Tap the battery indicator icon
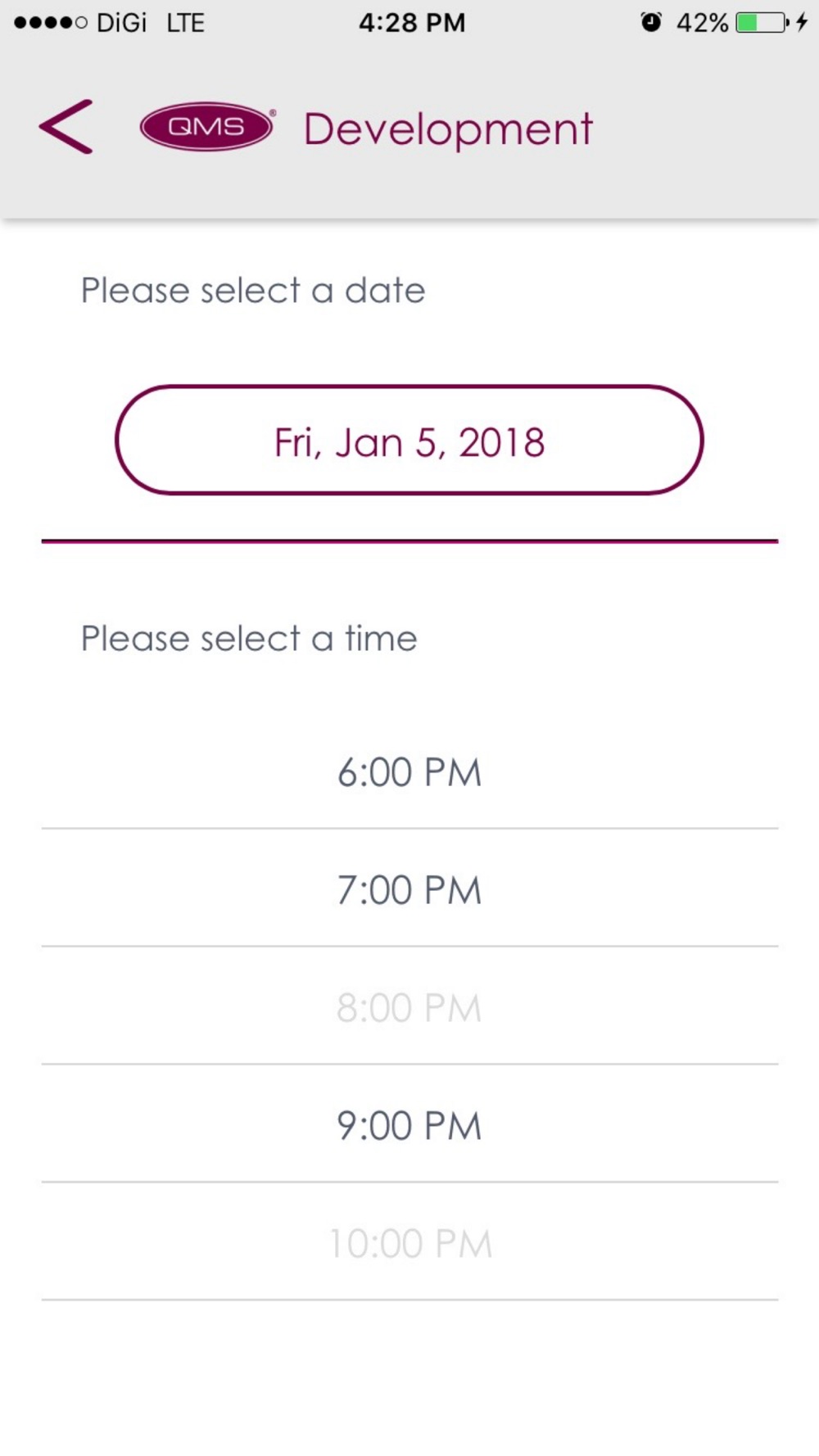The image size is (819, 1456). pyautogui.click(x=762, y=22)
